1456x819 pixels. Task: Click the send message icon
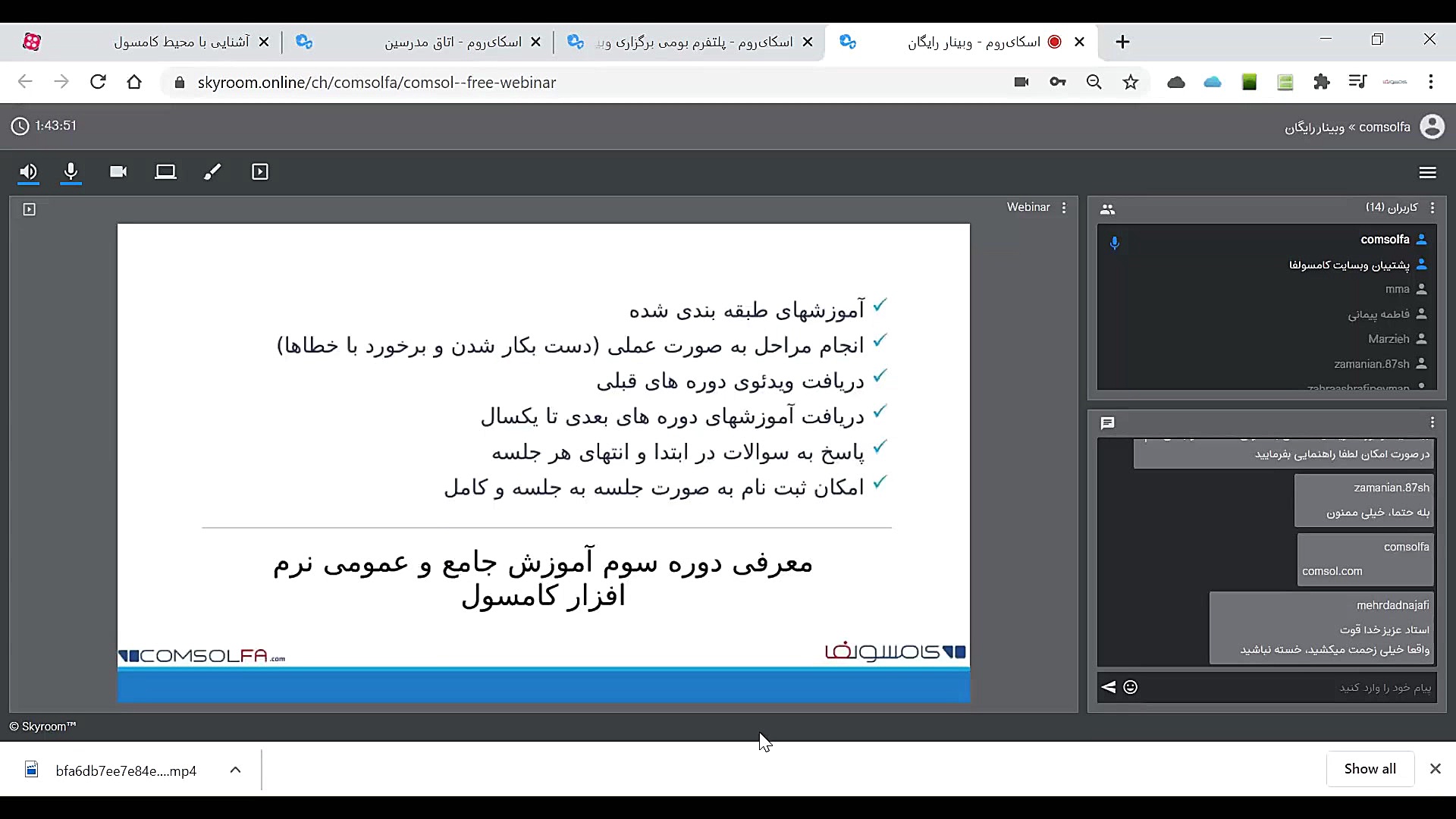(1108, 687)
